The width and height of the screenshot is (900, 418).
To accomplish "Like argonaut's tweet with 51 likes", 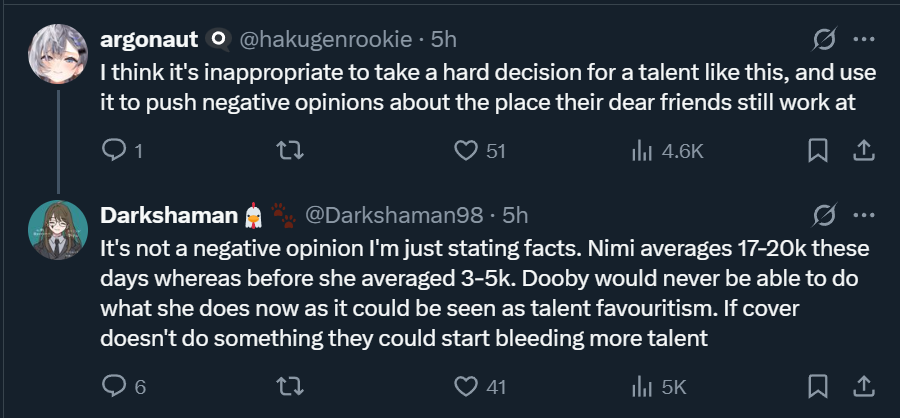I will click(x=465, y=151).
